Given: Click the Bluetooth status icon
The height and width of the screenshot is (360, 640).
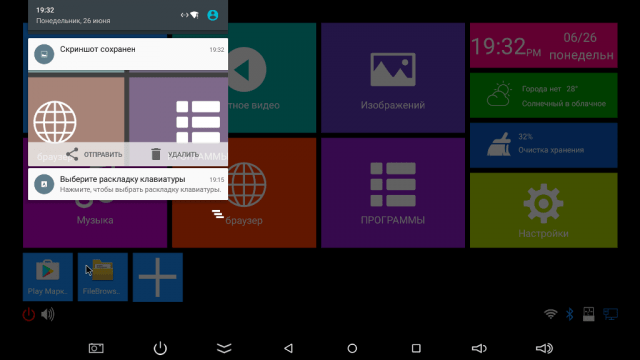Looking at the screenshot, I should tap(570, 314).
